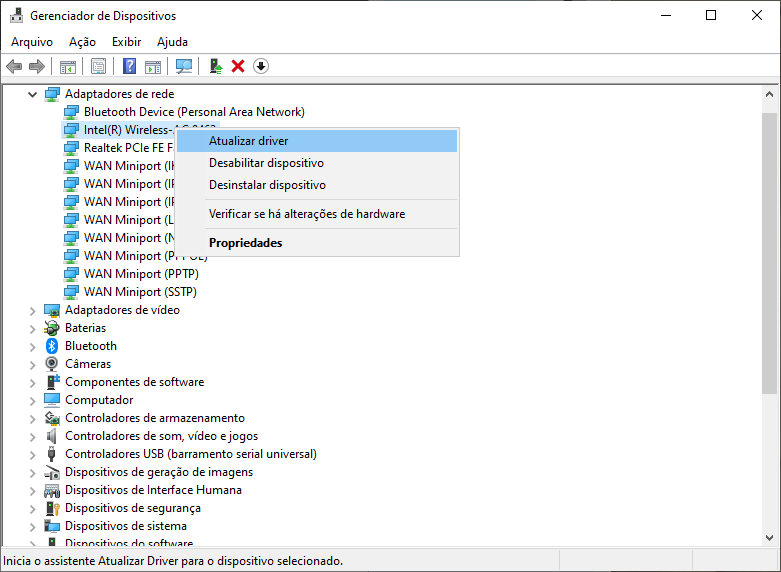Click the USB plug icon for Controladores USB
Screen dimensions: 781x572
51,454
